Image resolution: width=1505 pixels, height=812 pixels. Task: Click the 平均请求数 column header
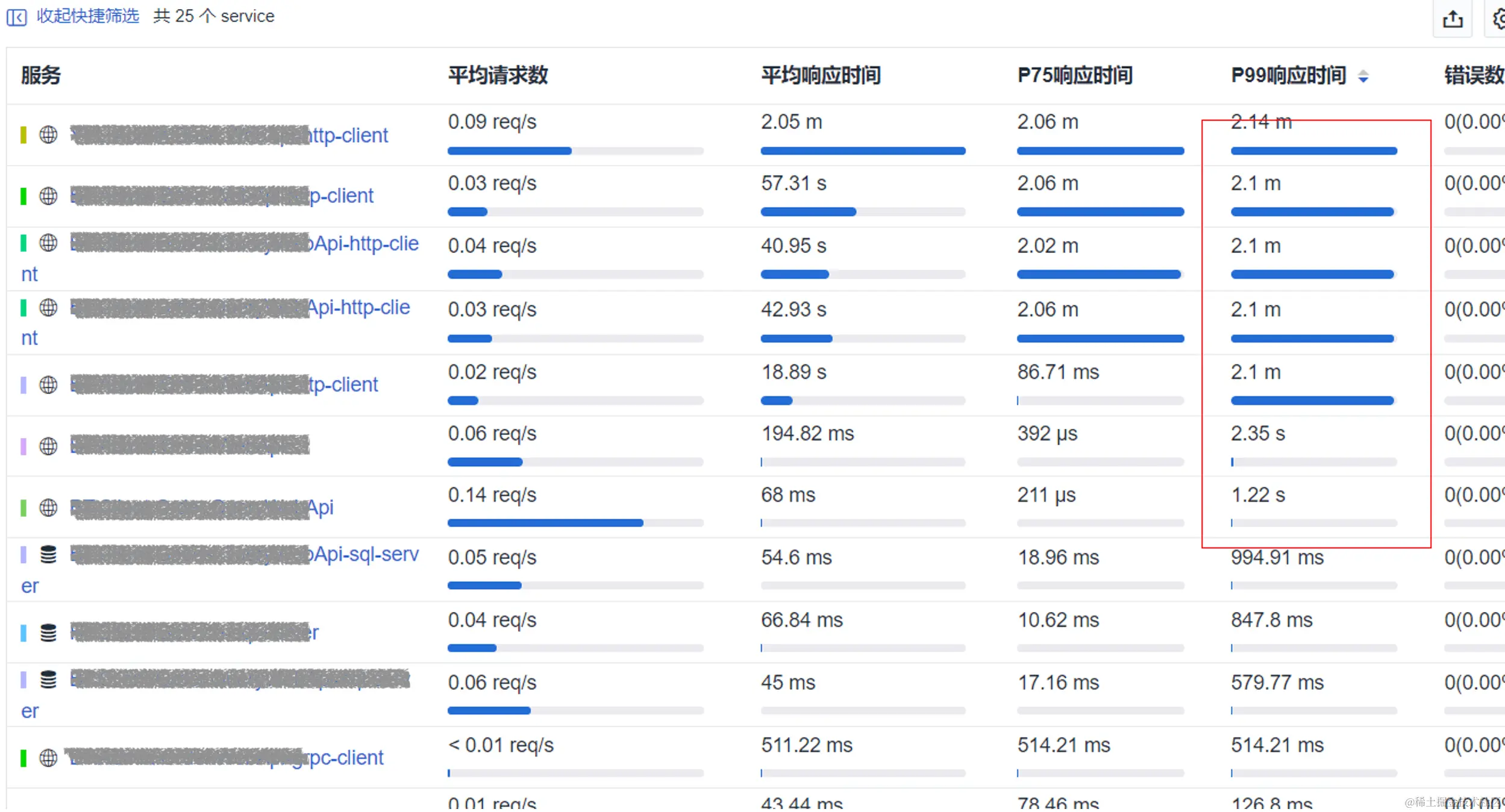(498, 75)
